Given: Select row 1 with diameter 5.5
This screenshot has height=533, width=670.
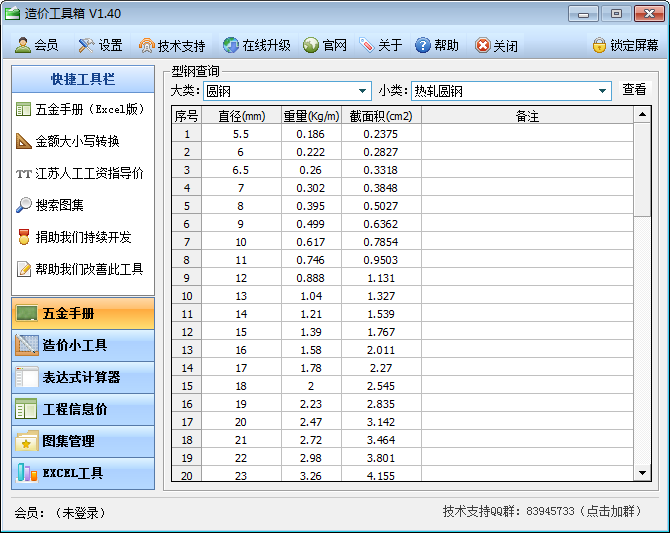Looking at the screenshot, I should 403,134.
